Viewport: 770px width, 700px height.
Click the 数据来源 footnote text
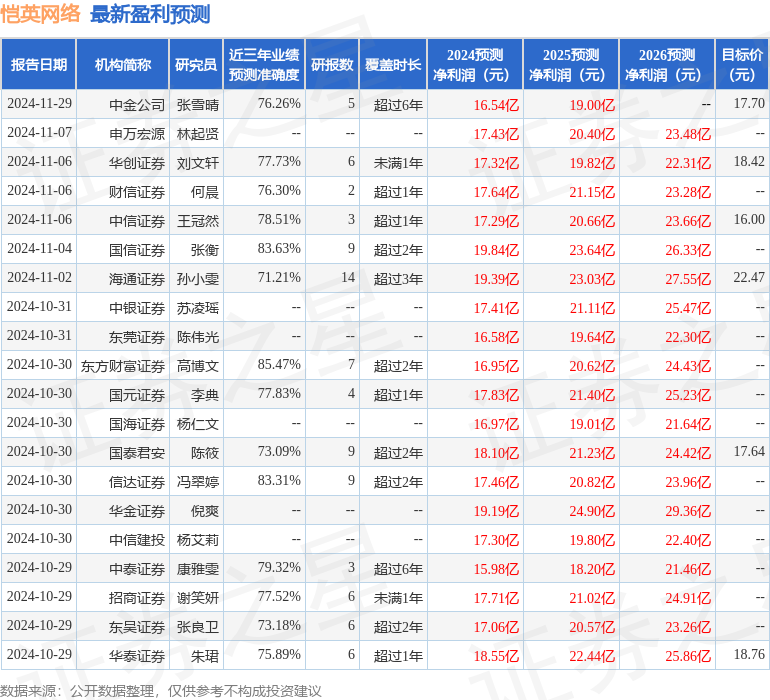tap(161, 691)
